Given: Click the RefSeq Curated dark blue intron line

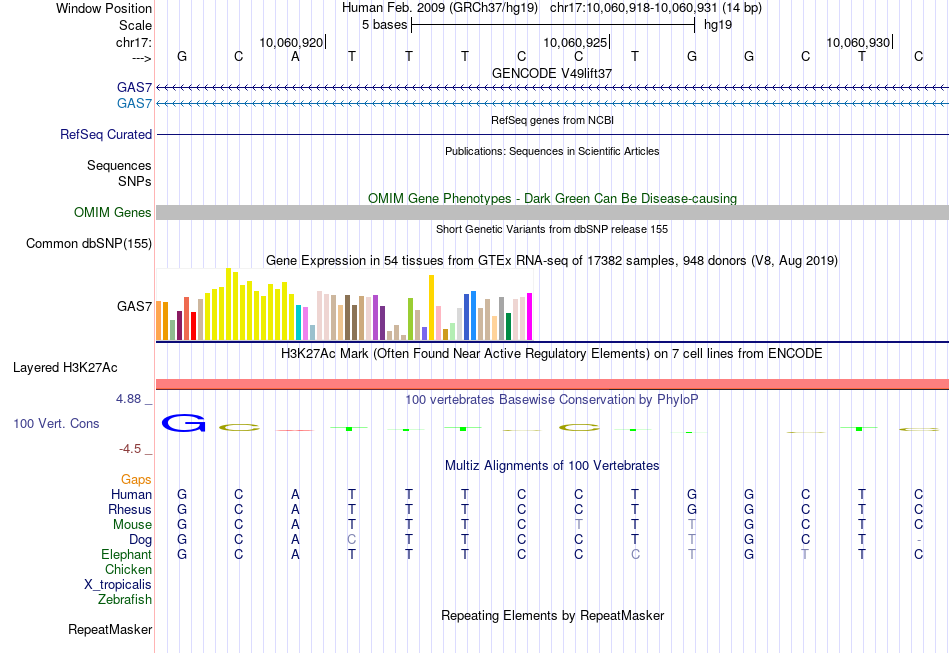Looking at the screenshot, I should point(552,134).
